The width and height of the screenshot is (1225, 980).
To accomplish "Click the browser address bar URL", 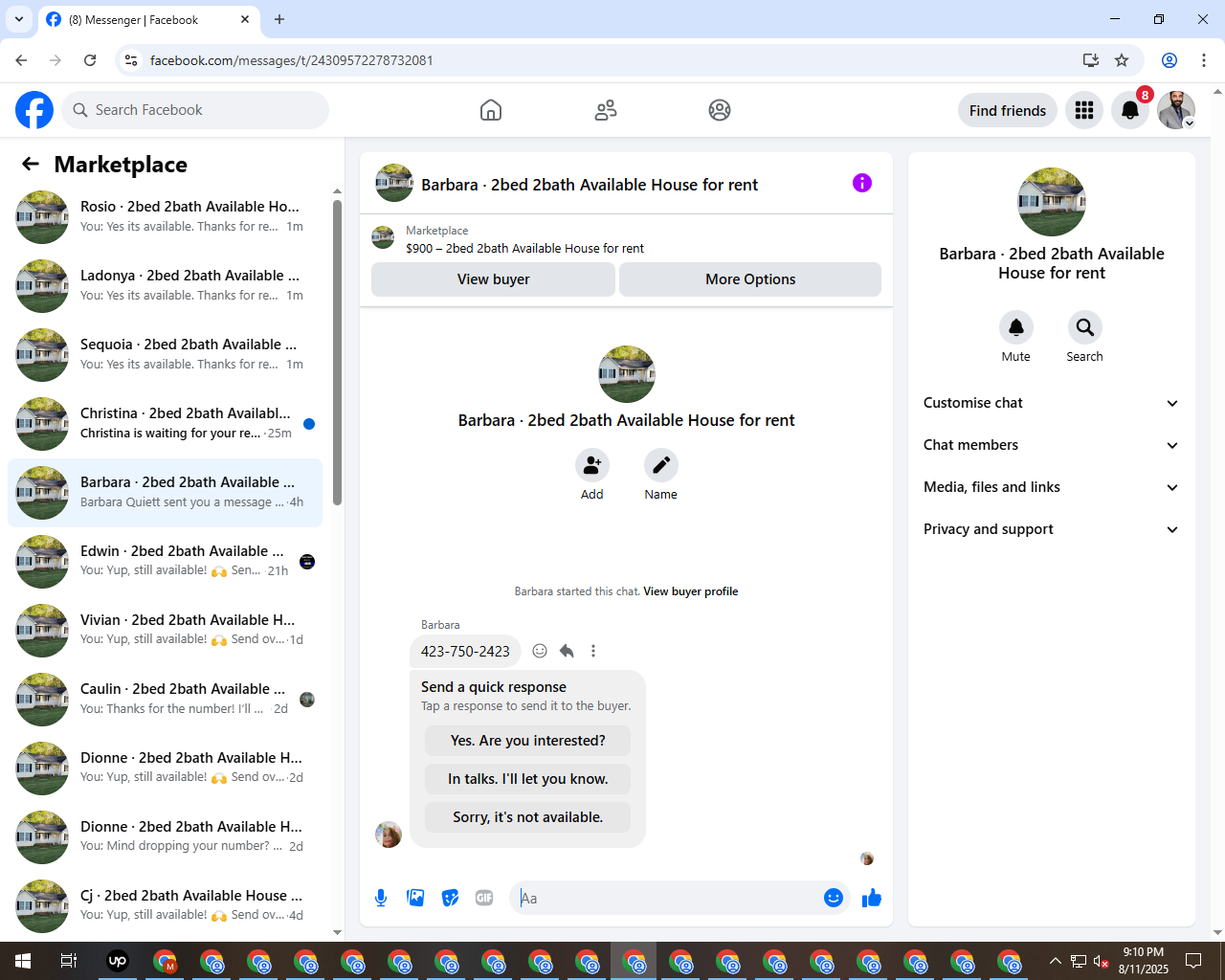I will (292, 60).
